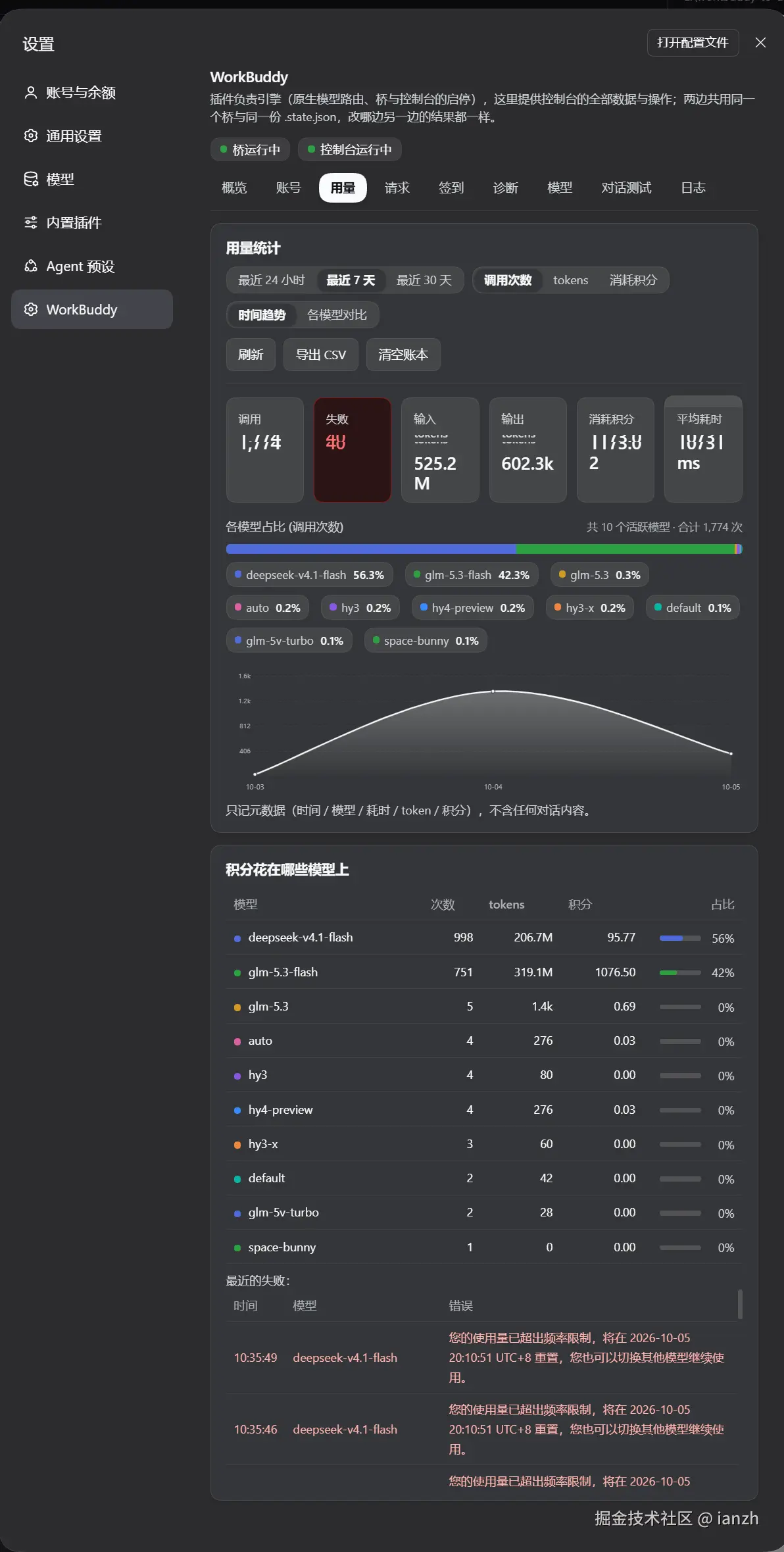Click the hy3-x row in credits table

point(484,1144)
